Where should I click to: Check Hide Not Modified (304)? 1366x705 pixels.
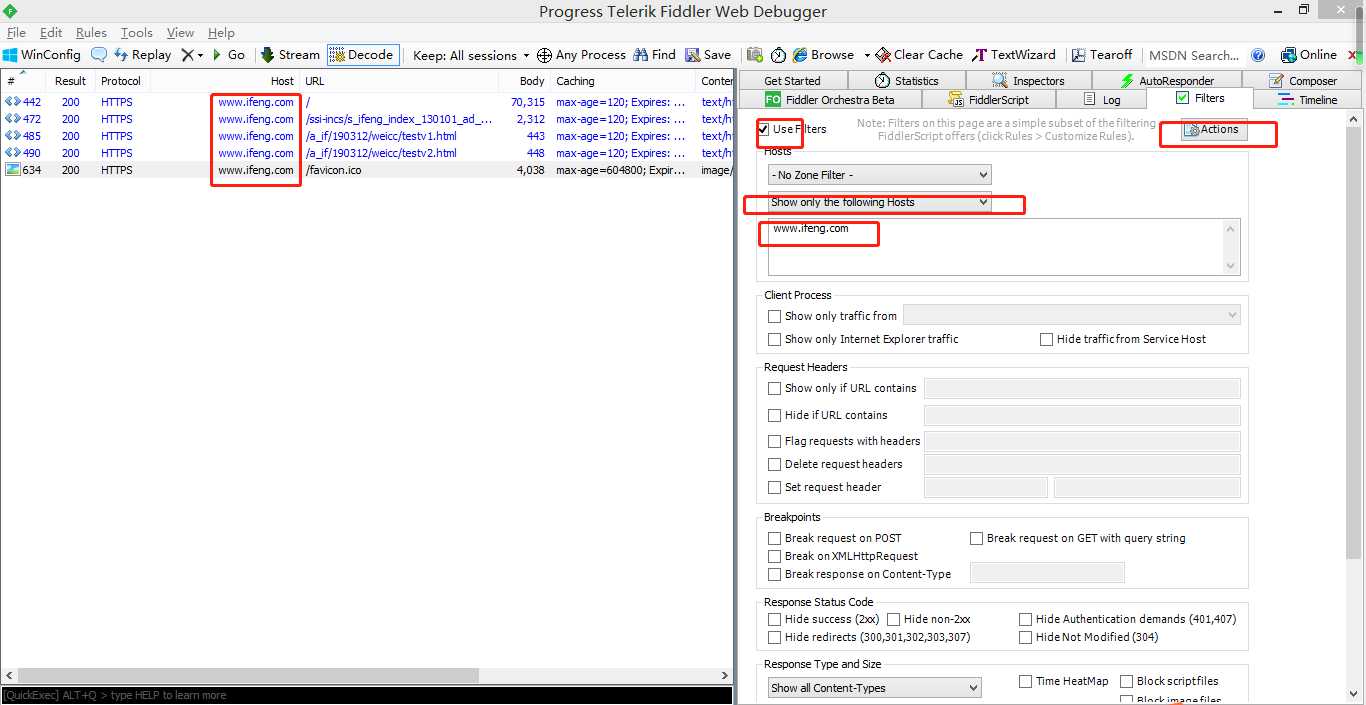tap(1025, 637)
